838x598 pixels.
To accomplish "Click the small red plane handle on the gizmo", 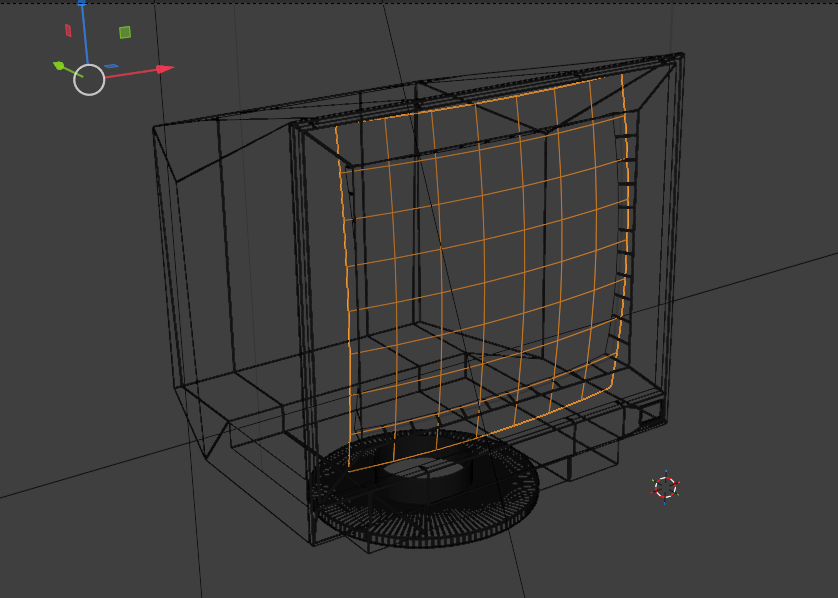I will (x=68, y=30).
